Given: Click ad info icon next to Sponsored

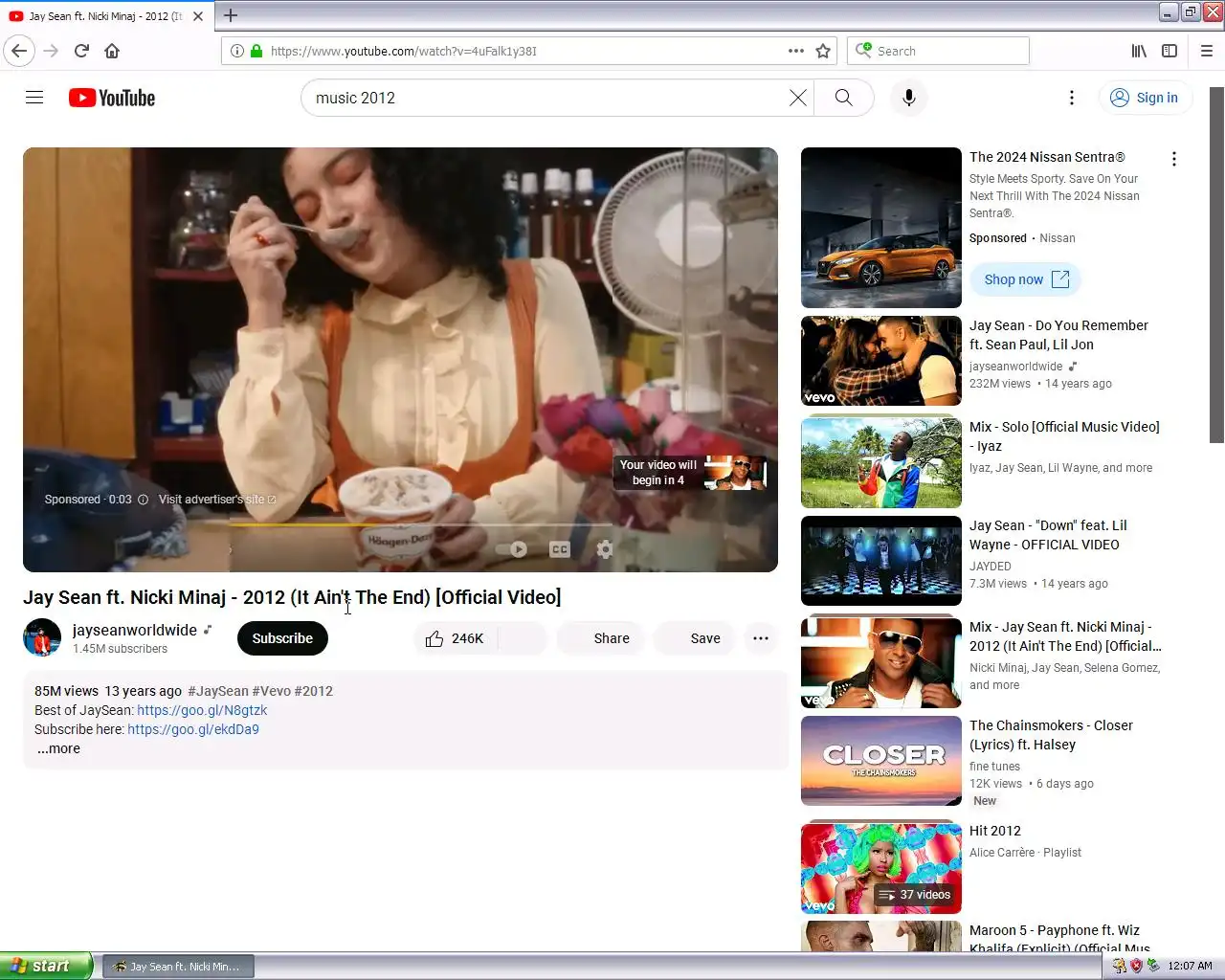Looking at the screenshot, I should 143,500.
